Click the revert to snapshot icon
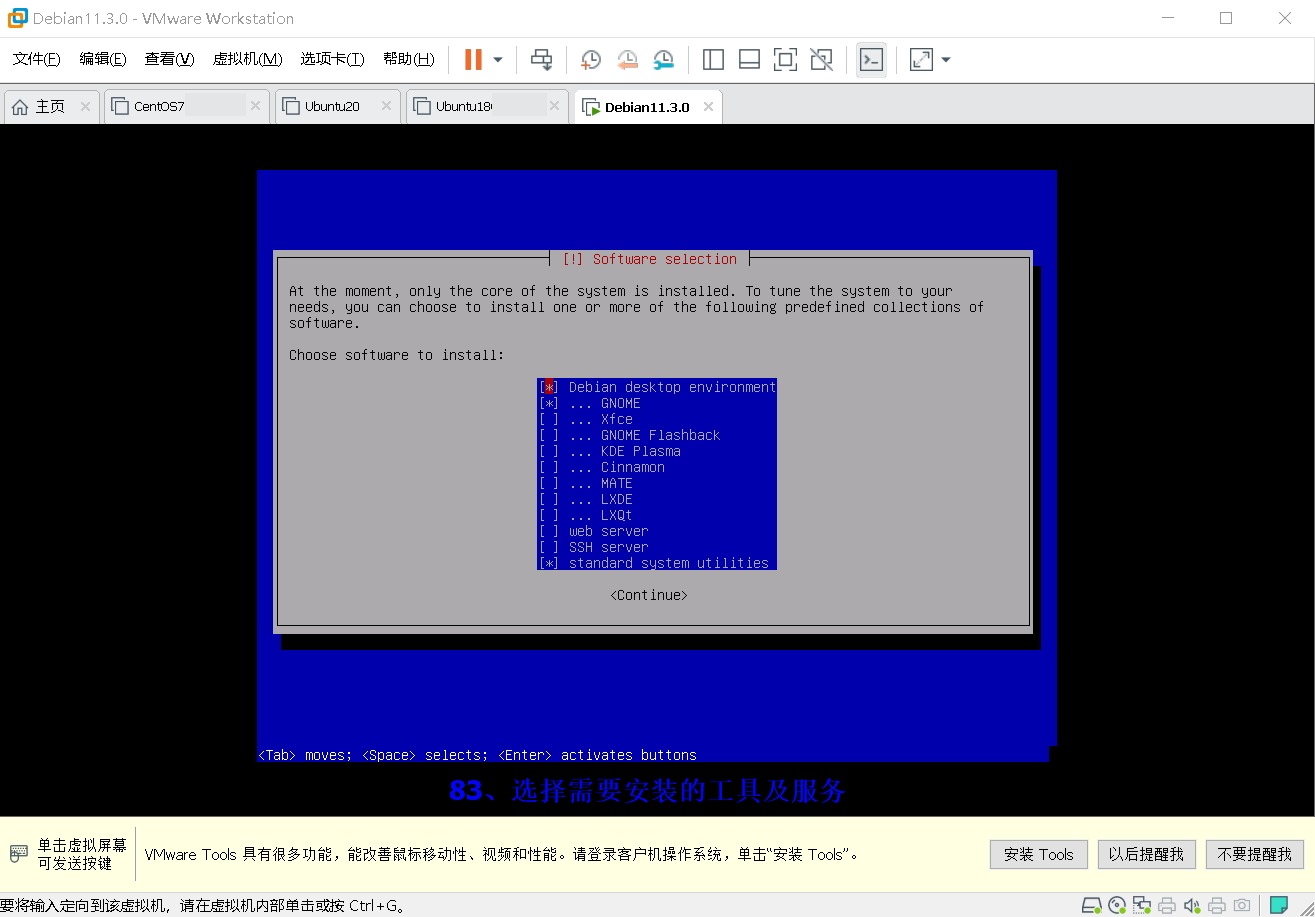The height and width of the screenshot is (917, 1315). point(627,60)
